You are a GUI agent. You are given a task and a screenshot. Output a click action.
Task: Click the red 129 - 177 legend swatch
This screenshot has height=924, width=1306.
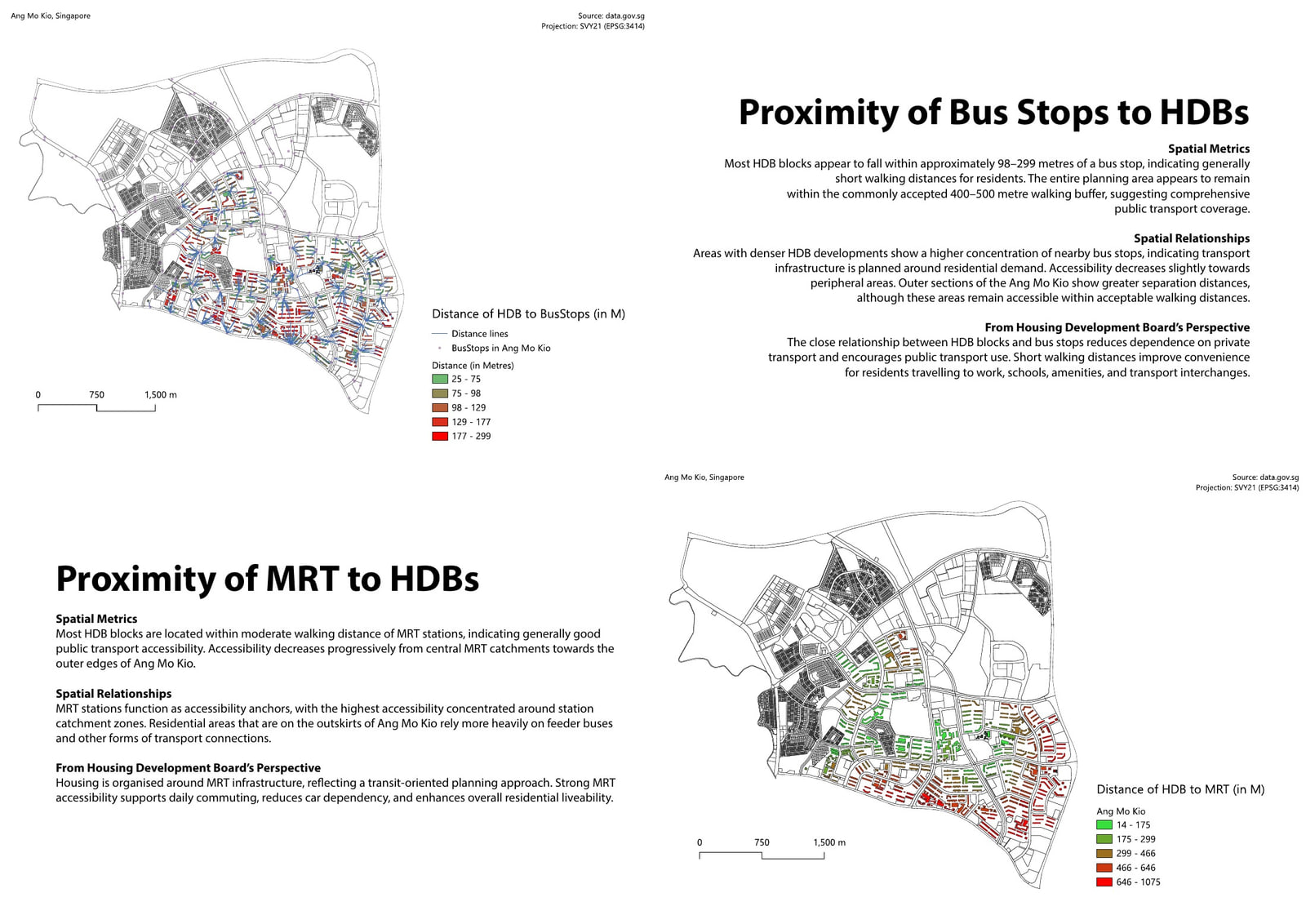point(440,422)
